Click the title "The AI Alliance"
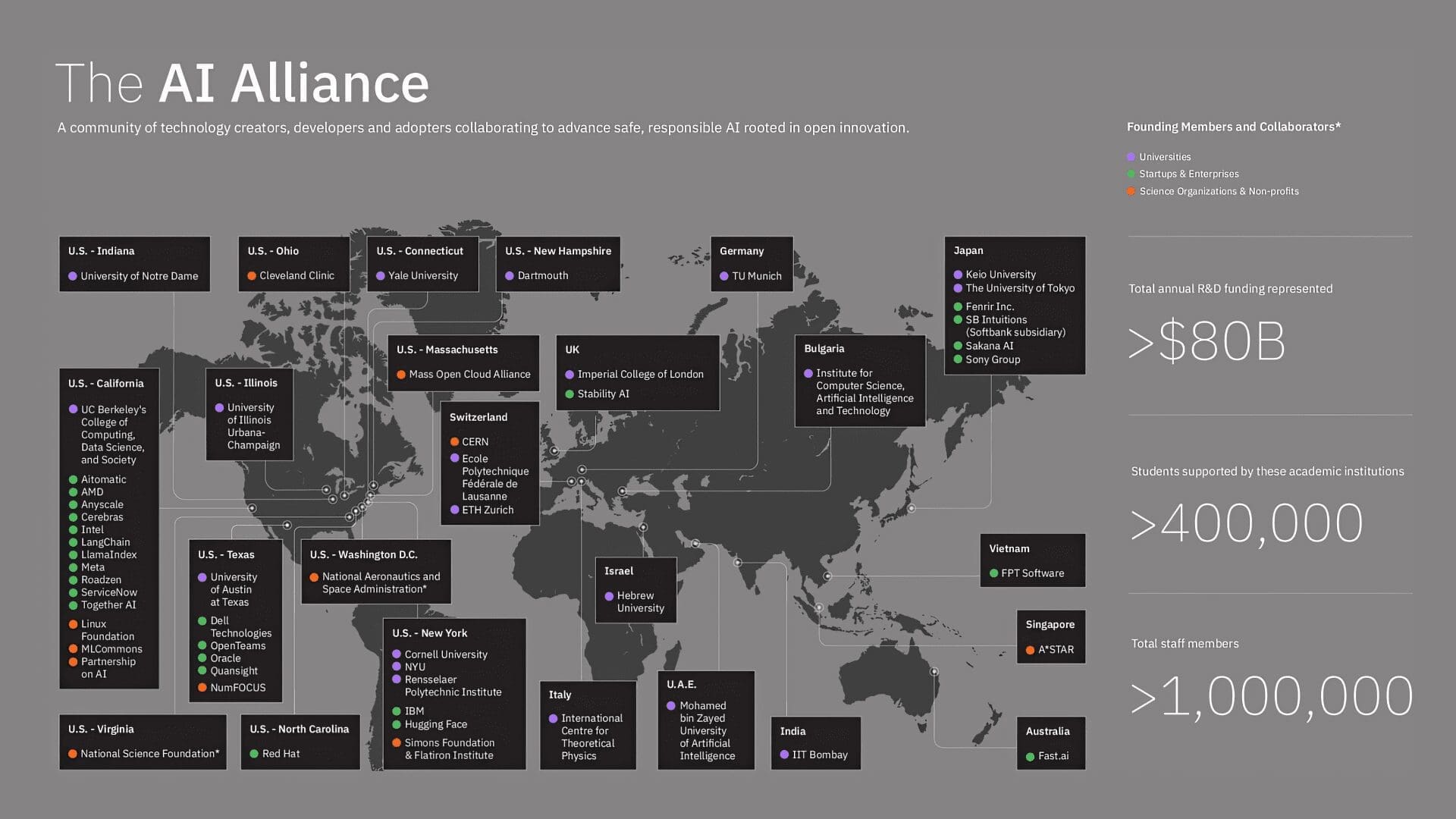Image resolution: width=1456 pixels, height=819 pixels. point(242,83)
